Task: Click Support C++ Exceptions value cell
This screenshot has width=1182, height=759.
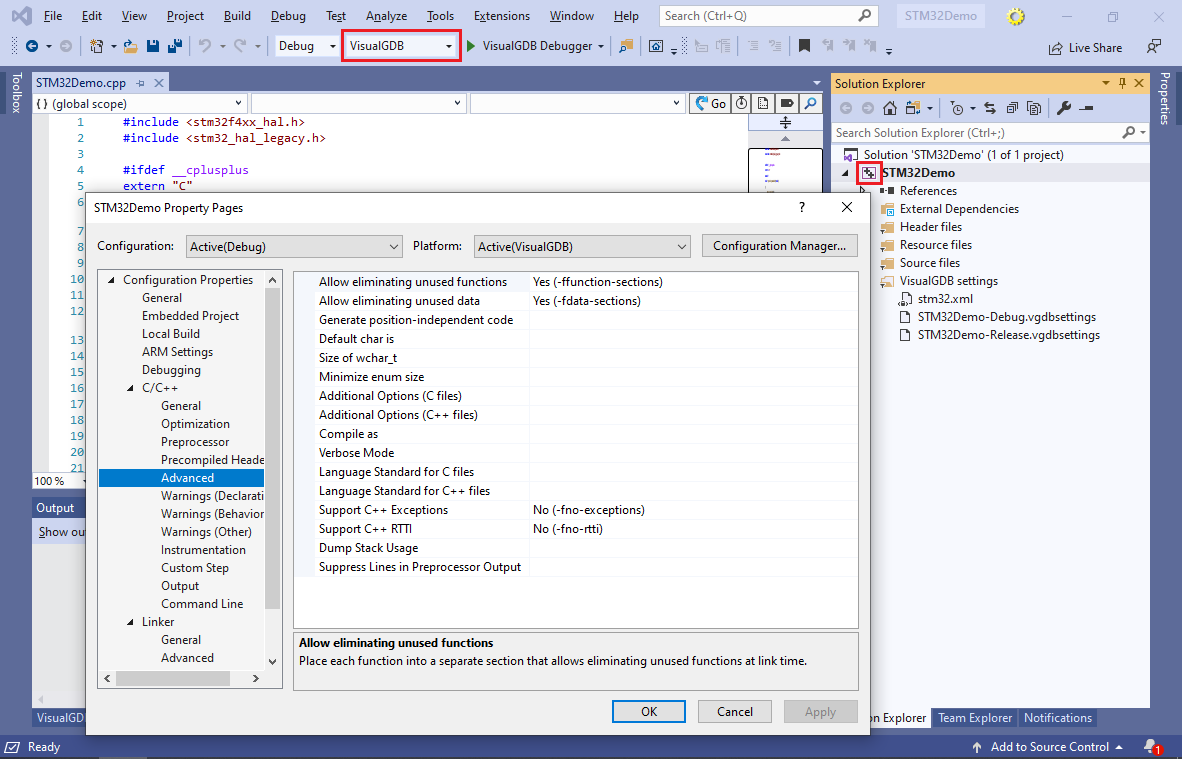Action: (694, 510)
